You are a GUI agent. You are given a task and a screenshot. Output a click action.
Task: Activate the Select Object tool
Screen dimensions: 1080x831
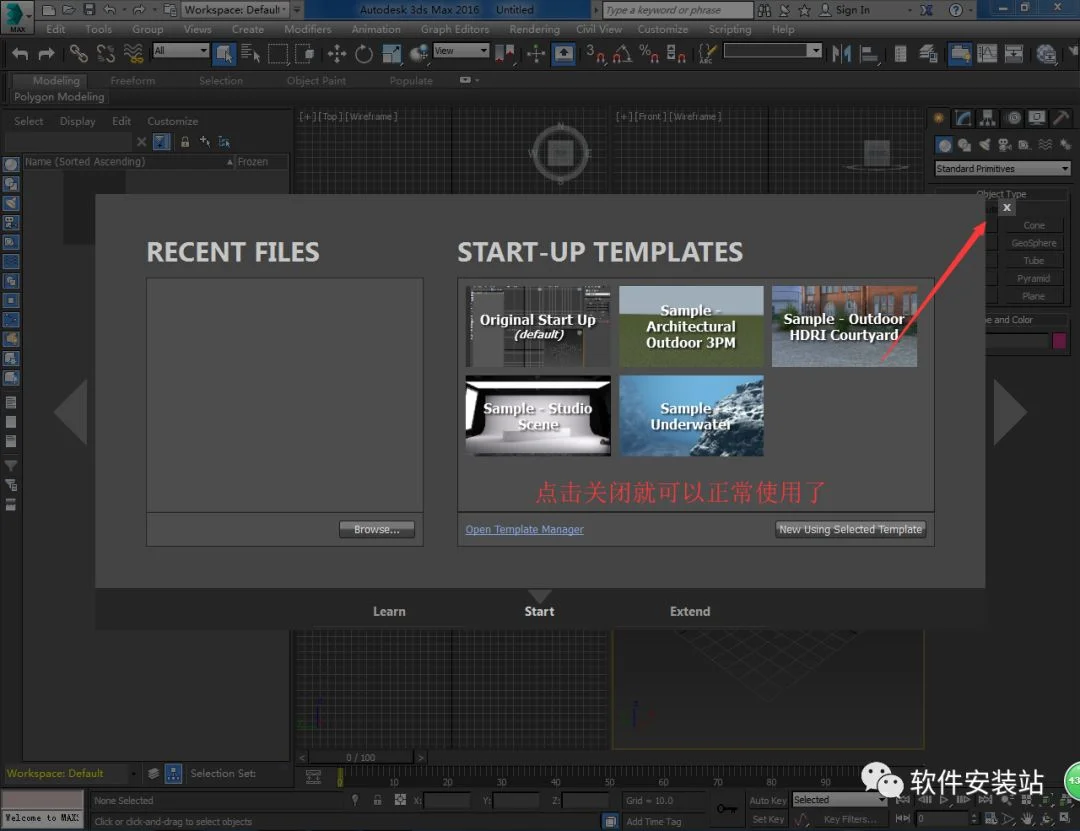(x=224, y=53)
